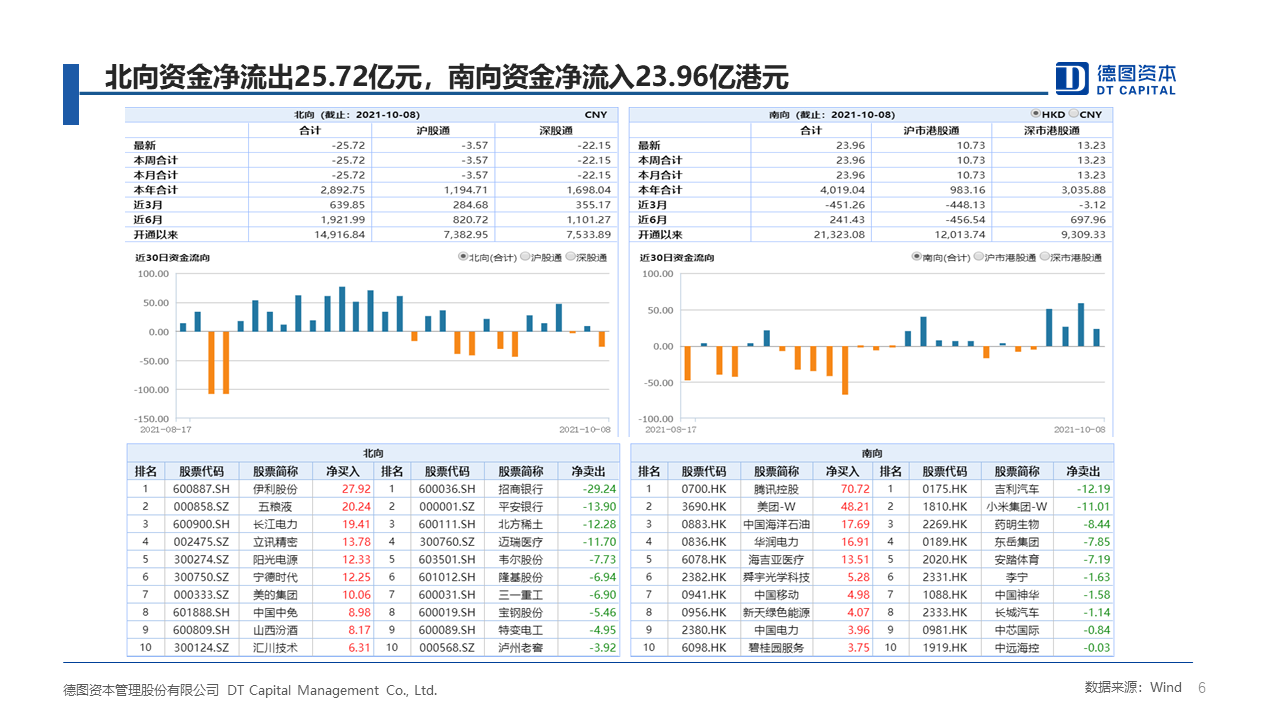Choose the 北向(合计) chart radio option
Image resolution: width=1280 pixels, height=720 pixels.
coord(463,257)
